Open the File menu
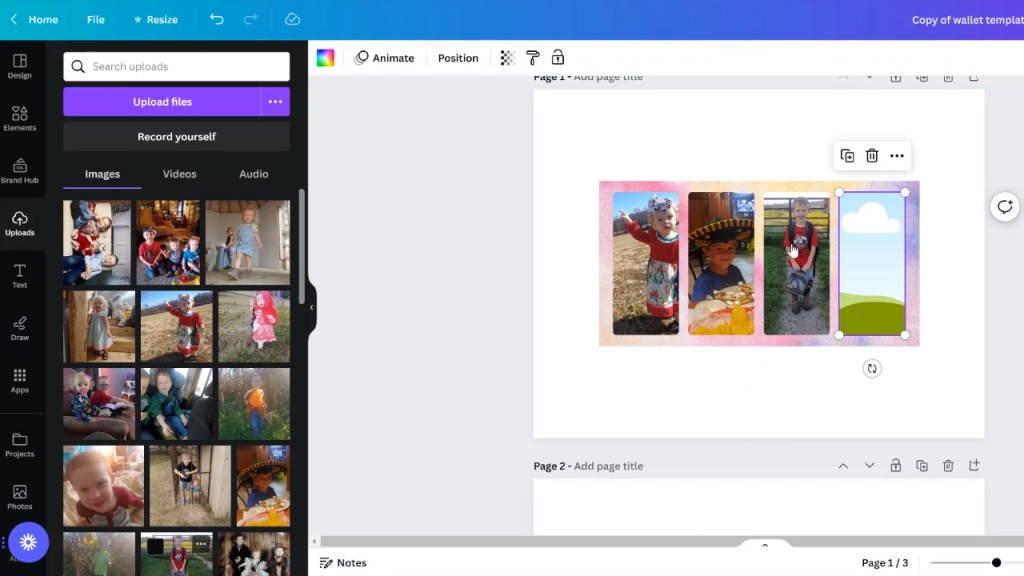Viewport: 1024px width, 576px height. click(95, 19)
